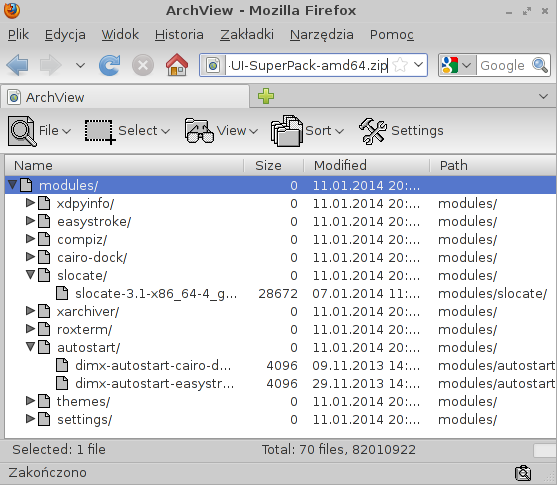Expand the cairo-dock/ folder

[30, 257]
